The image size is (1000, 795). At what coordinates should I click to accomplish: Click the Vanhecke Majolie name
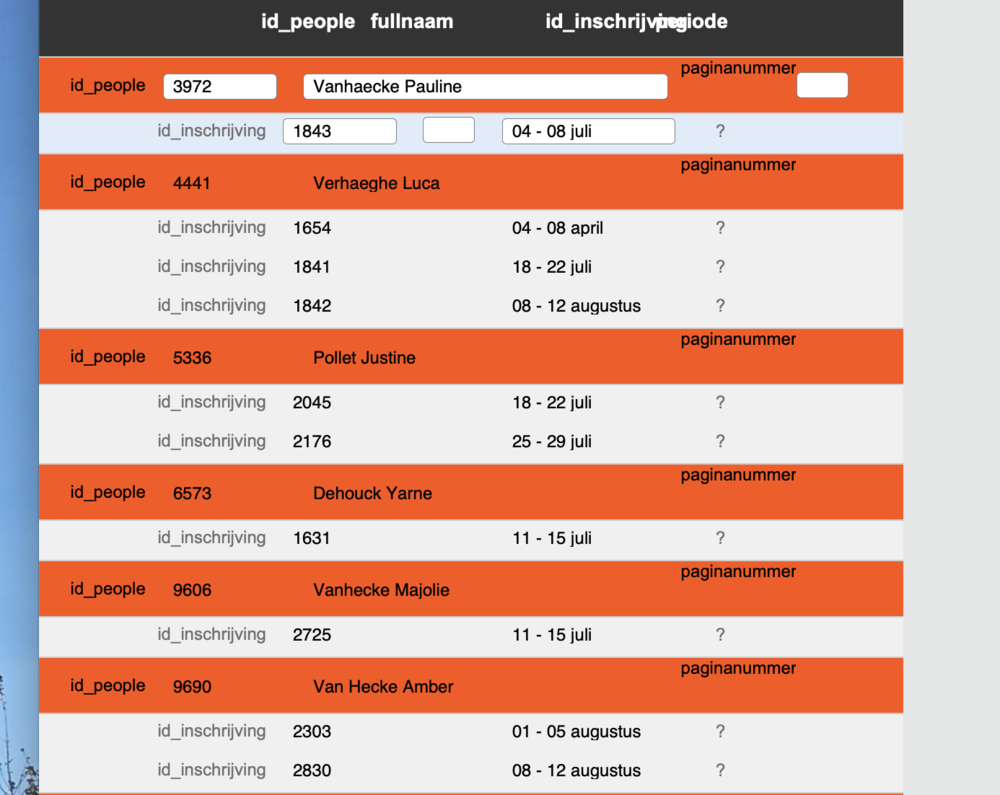pos(381,590)
